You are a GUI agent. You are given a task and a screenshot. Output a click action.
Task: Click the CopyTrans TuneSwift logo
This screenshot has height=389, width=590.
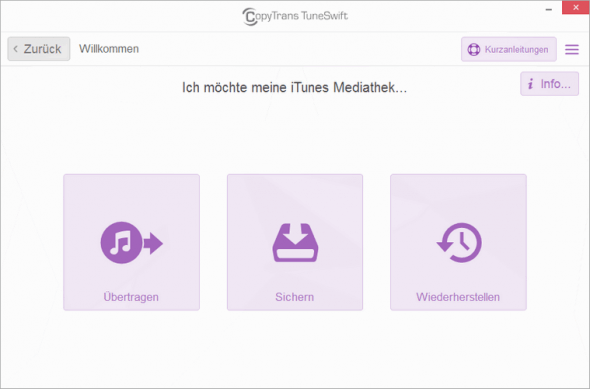(295, 16)
